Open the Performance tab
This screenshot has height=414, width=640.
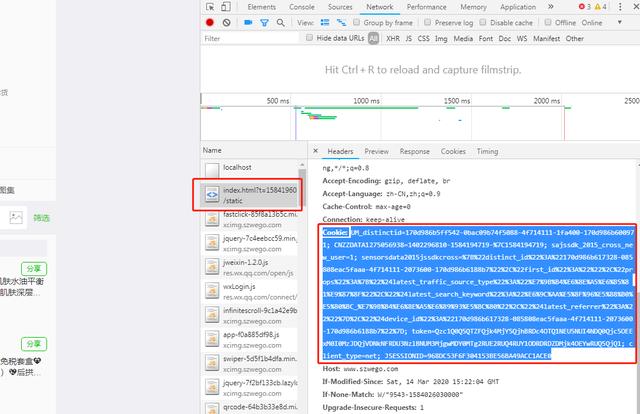[426, 6]
